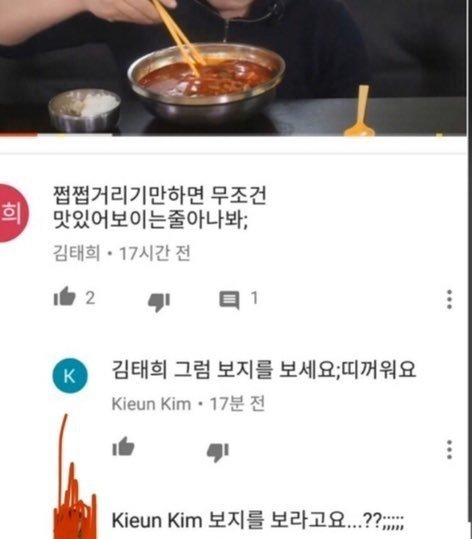Select reply text 김태희 그럼
Screen dimensions: 472x539
264,370
